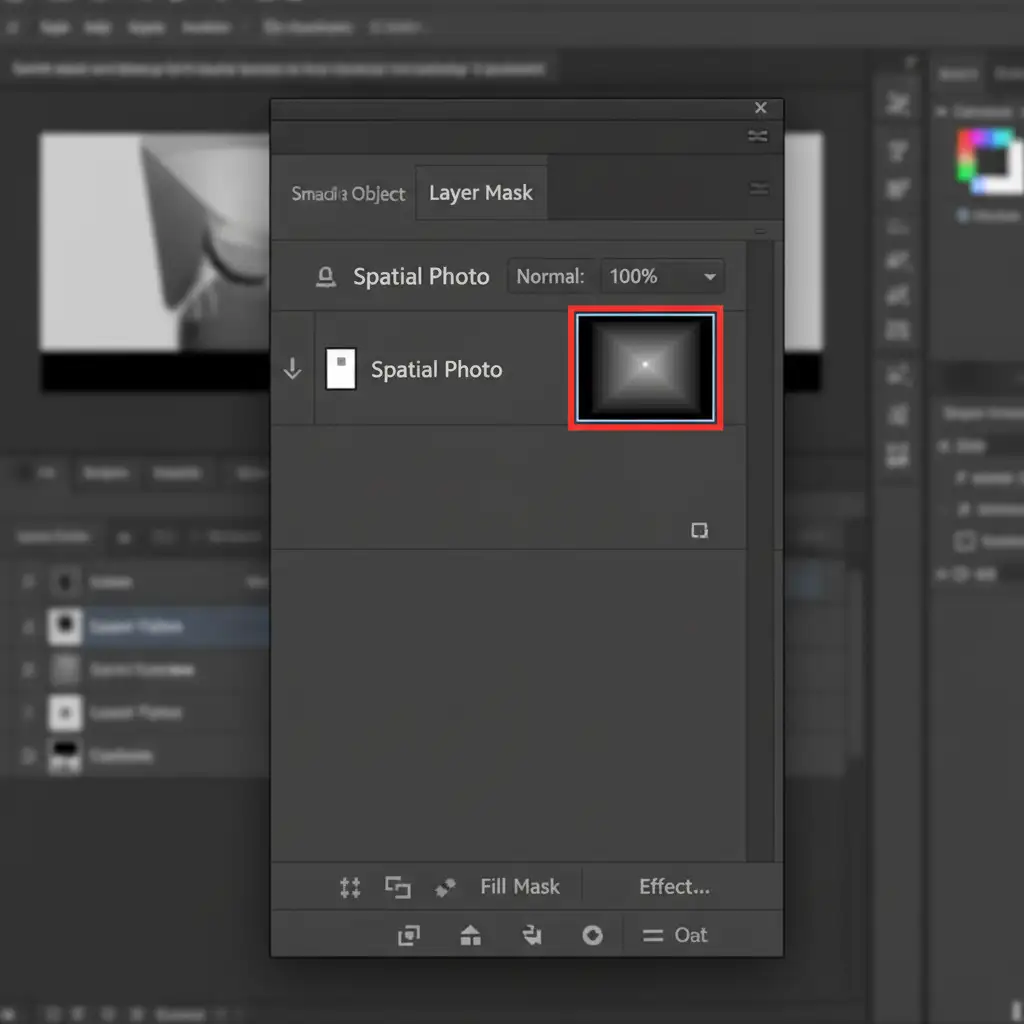Select the gradient mask thumbnail outlined in red

[x=645, y=369]
